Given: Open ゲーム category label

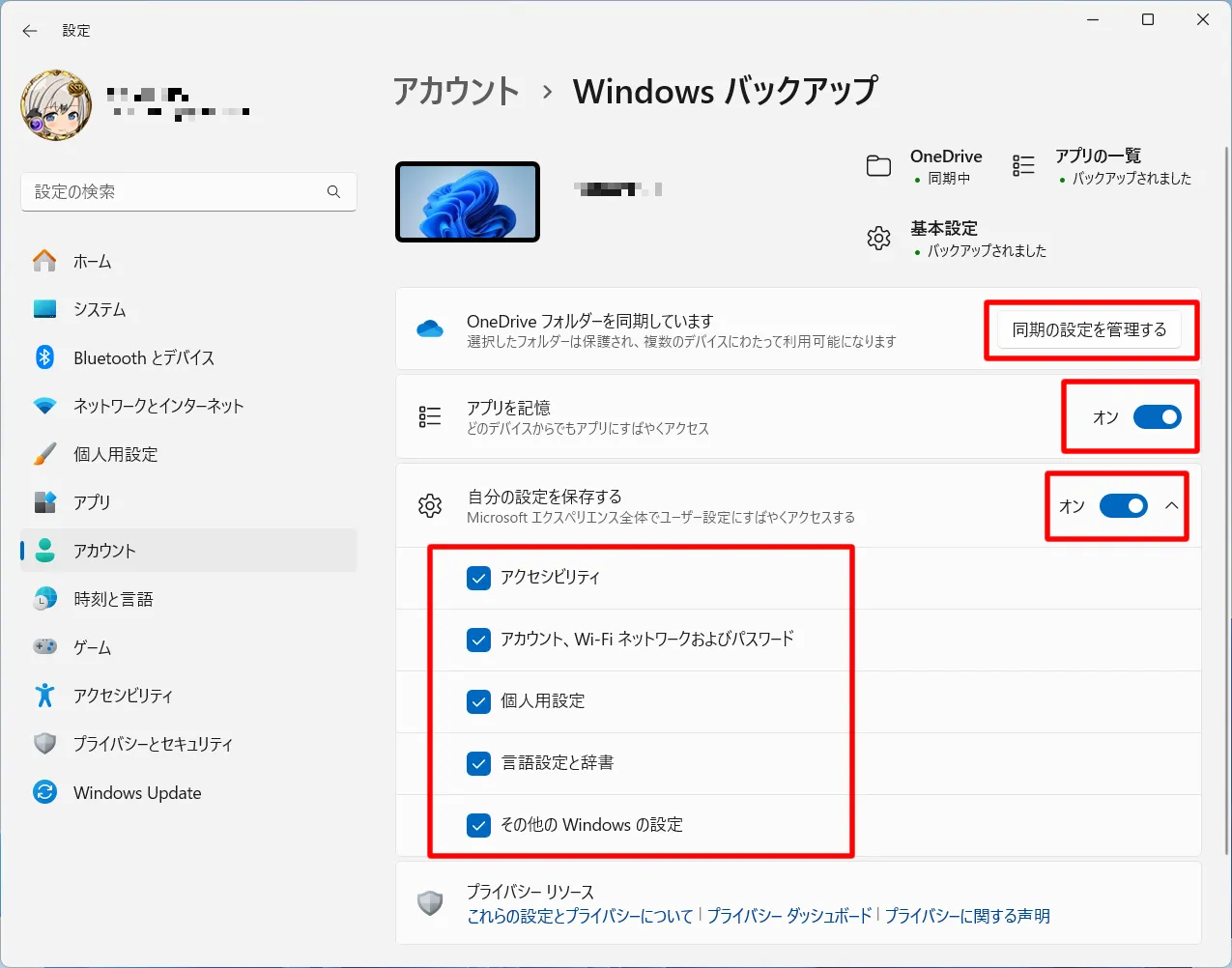Looking at the screenshot, I should [93, 647].
